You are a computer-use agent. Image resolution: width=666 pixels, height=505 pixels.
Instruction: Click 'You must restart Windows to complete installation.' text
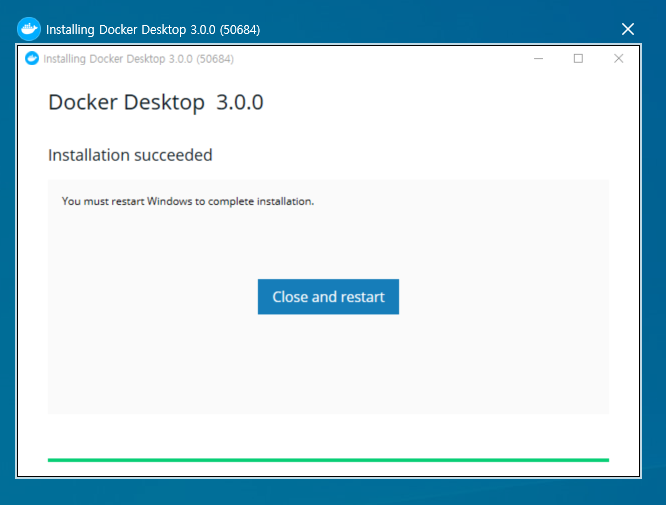tap(188, 201)
